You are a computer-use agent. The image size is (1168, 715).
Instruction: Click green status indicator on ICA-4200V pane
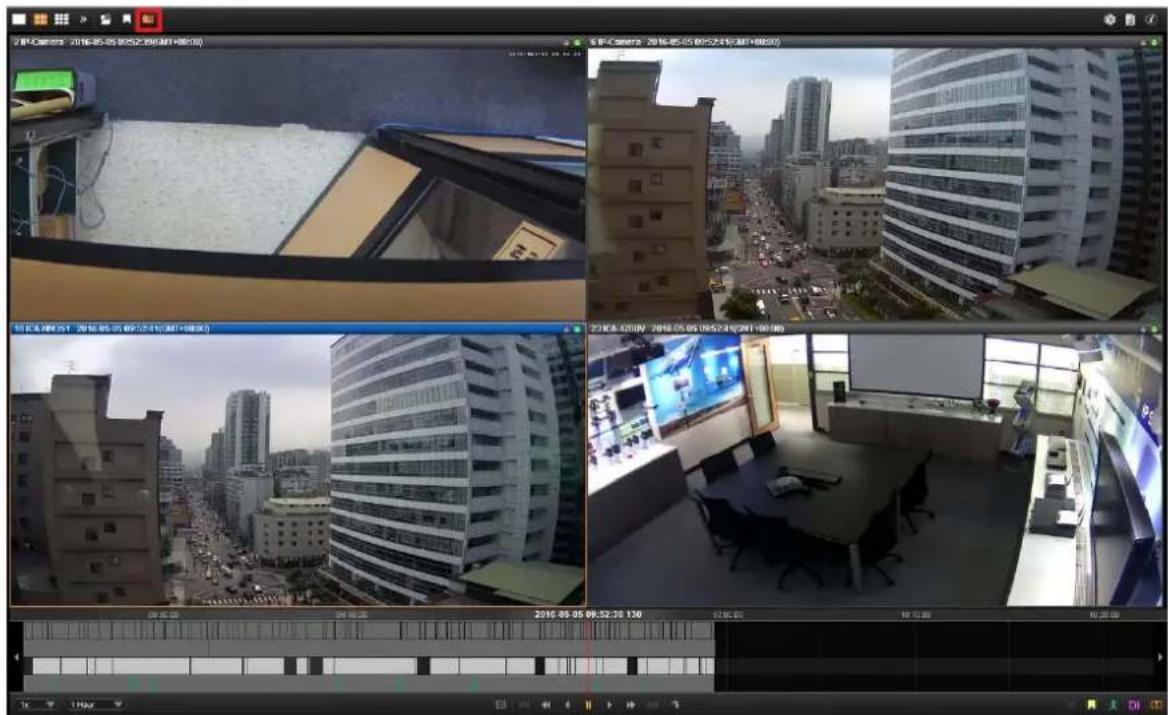click(x=1155, y=328)
